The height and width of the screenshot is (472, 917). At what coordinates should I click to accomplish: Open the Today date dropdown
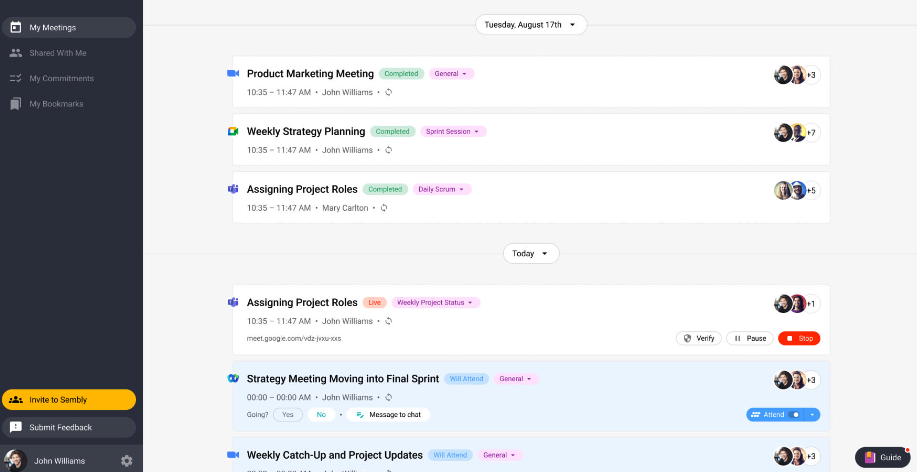pyautogui.click(x=531, y=253)
